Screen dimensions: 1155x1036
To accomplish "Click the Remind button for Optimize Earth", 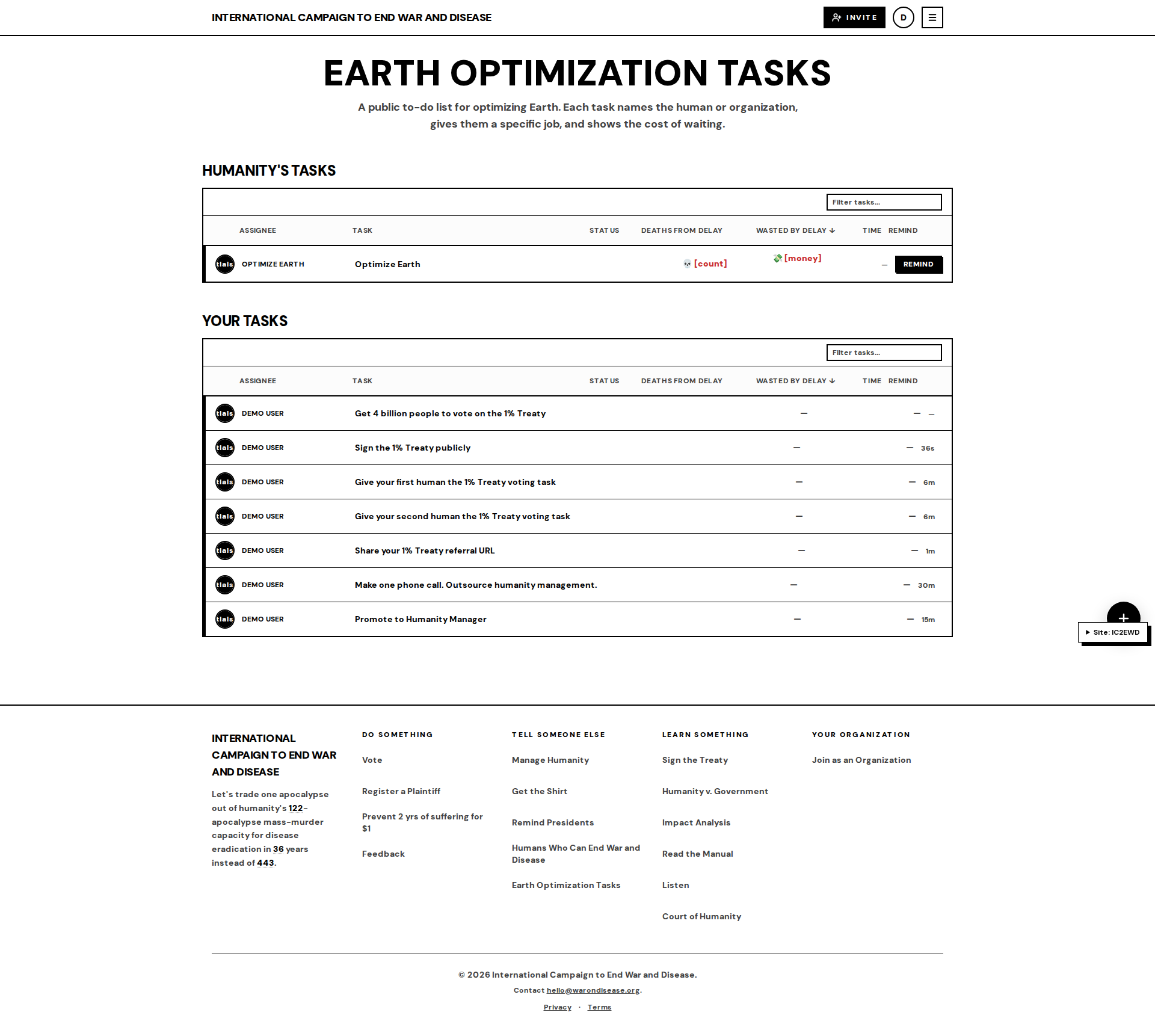I will click(919, 264).
